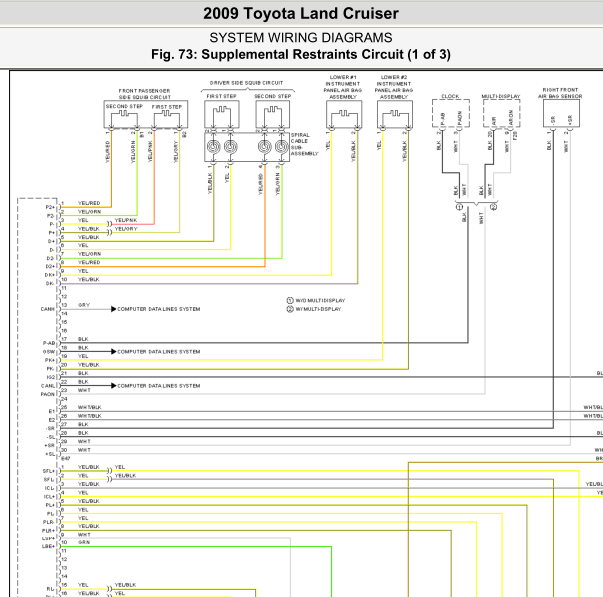This screenshot has height=597, width=603.
Task: Click the "E47" connector code
Action: [x=66, y=459]
